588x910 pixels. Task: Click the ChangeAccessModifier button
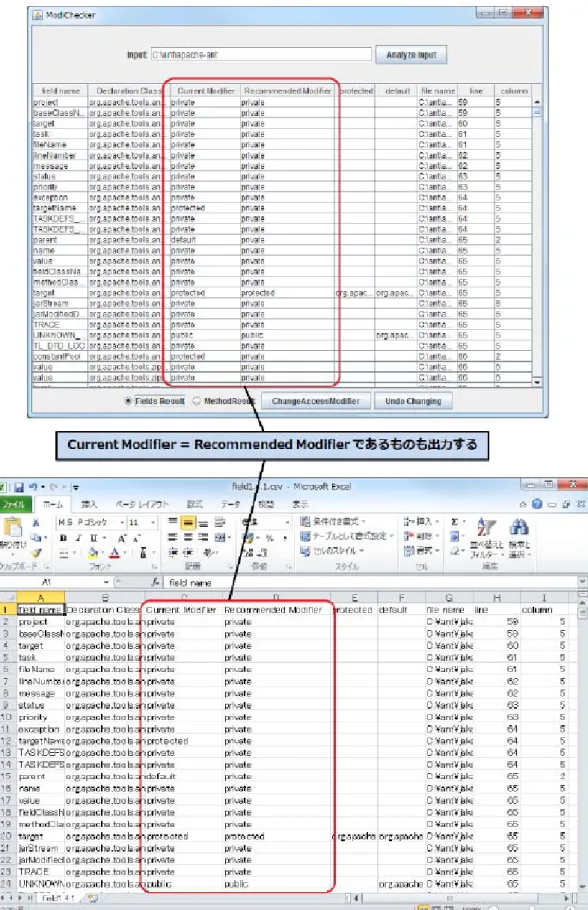[315, 401]
